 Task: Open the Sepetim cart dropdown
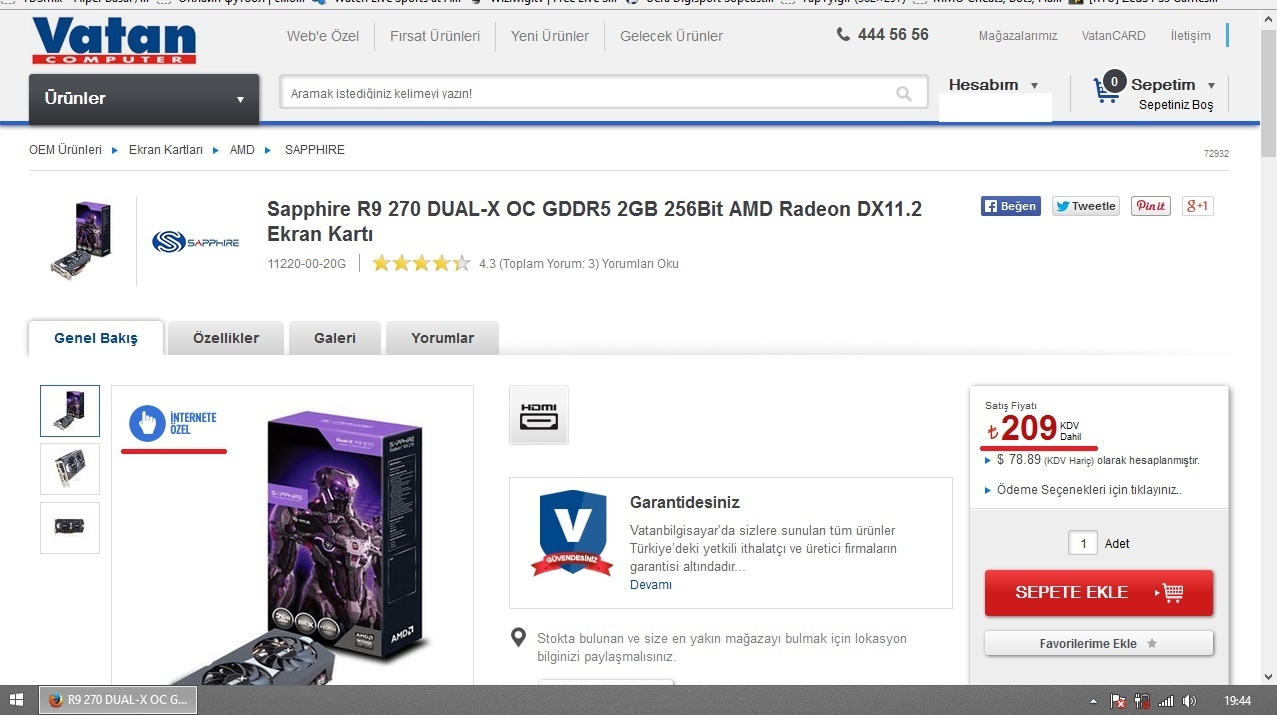pos(1173,85)
